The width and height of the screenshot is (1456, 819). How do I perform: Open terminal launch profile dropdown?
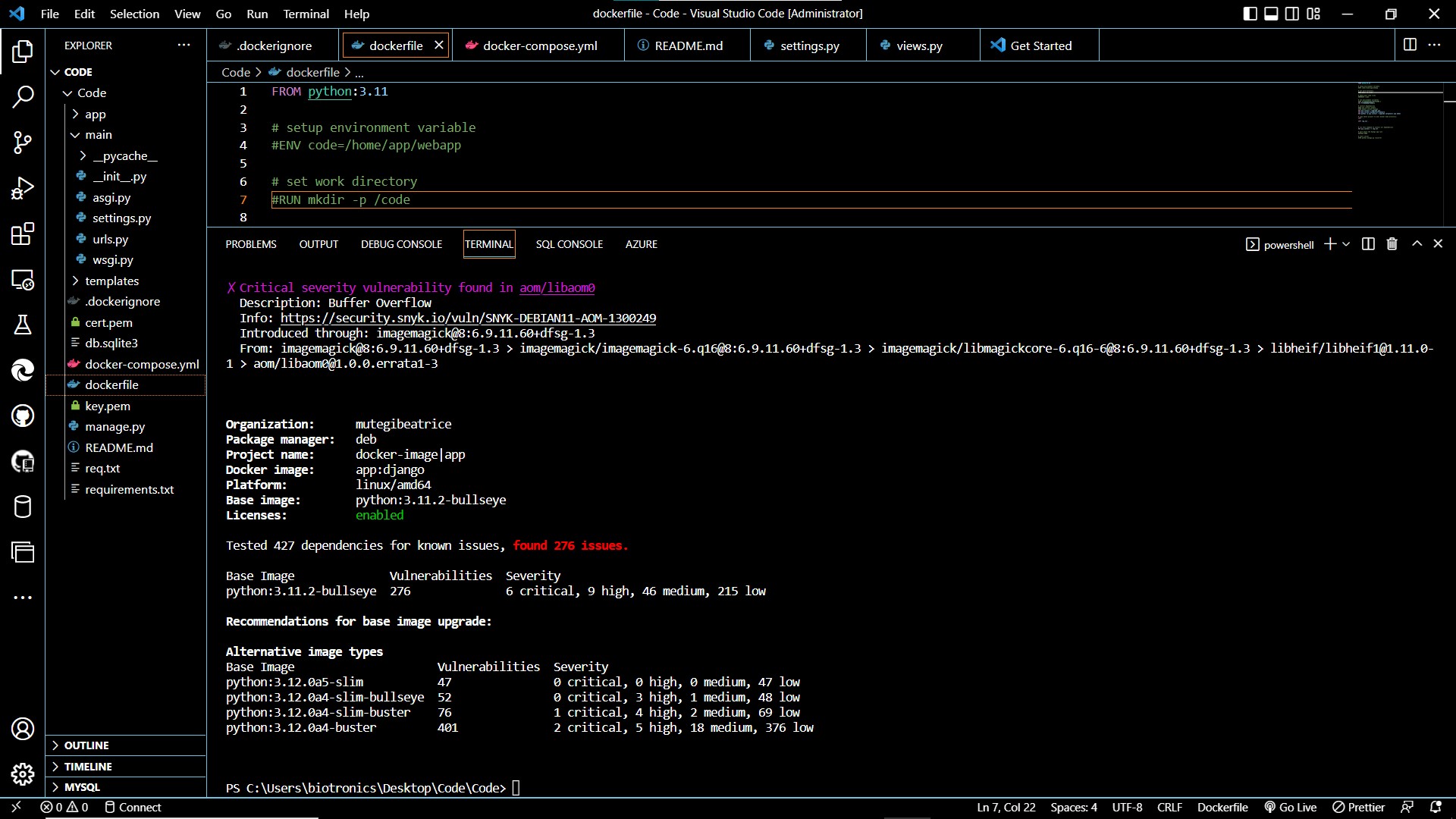[1346, 244]
